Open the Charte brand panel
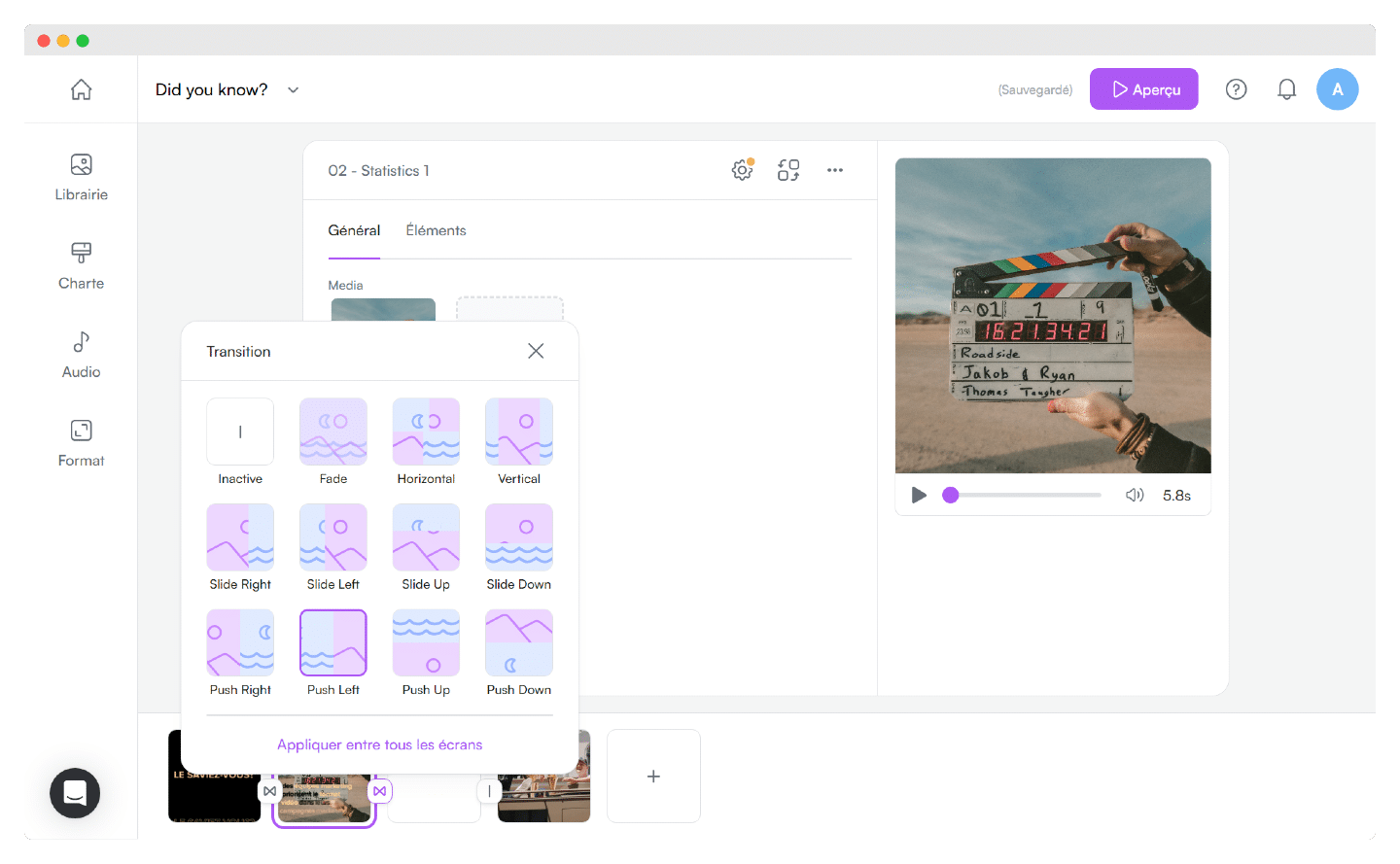The width and height of the screenshot is (1400, 864). [81, 265]
